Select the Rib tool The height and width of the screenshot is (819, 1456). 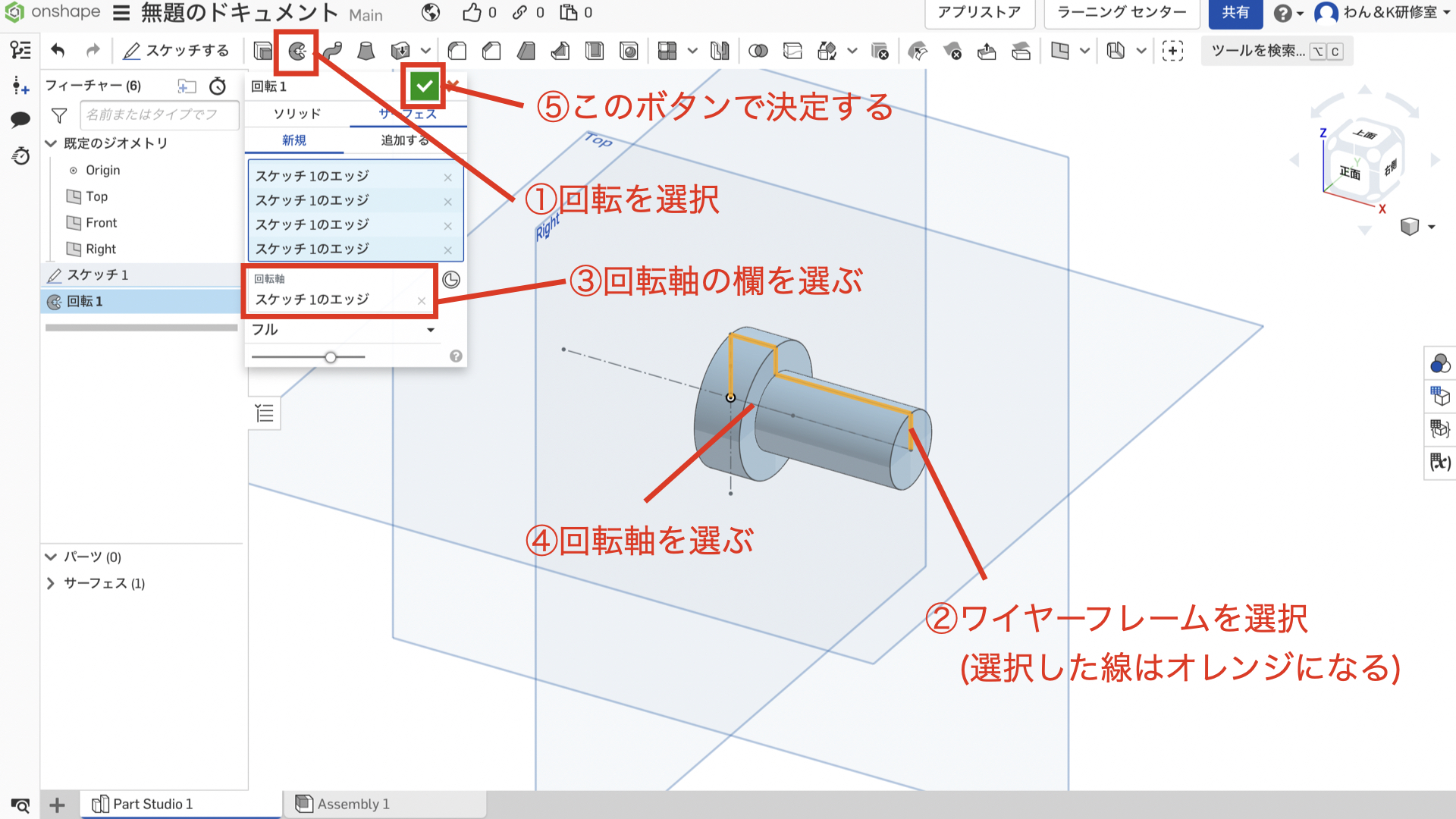pyautogui.click(x=560, y=51)
